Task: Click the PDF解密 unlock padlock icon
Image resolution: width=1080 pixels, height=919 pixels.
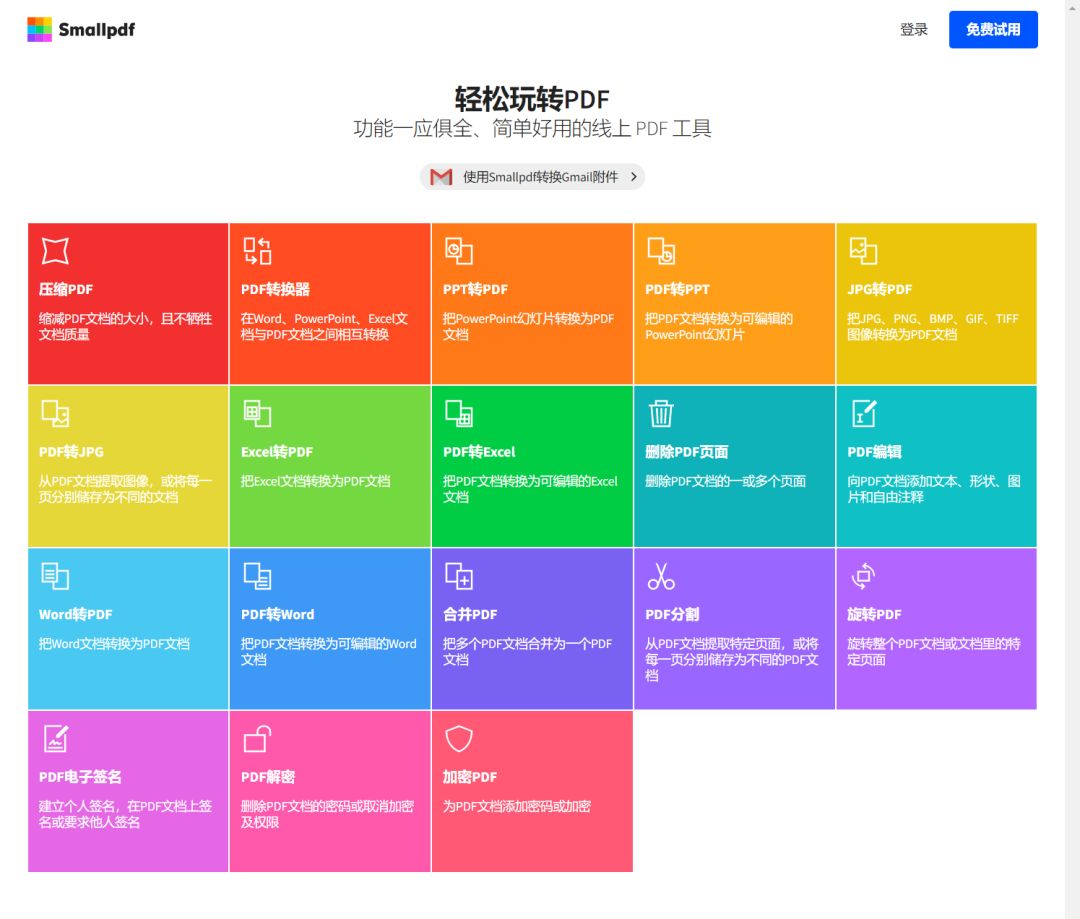Action: click(257, 739)
